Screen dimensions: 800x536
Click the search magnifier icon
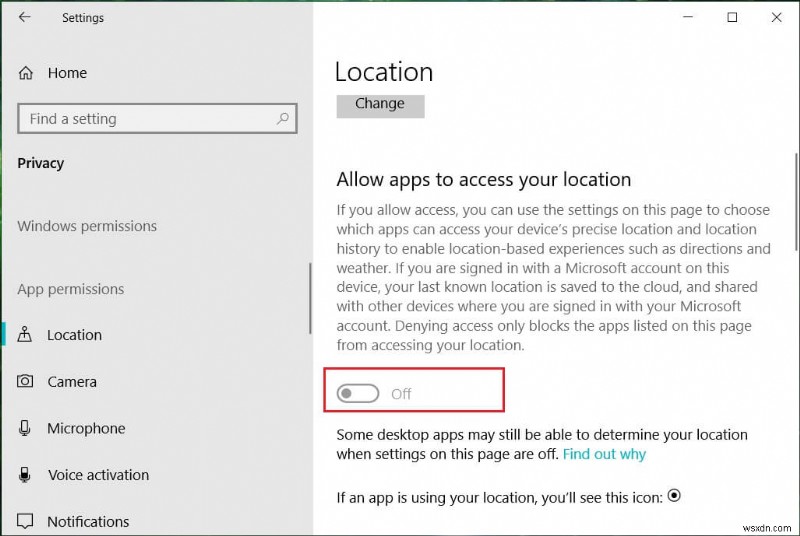283,119
